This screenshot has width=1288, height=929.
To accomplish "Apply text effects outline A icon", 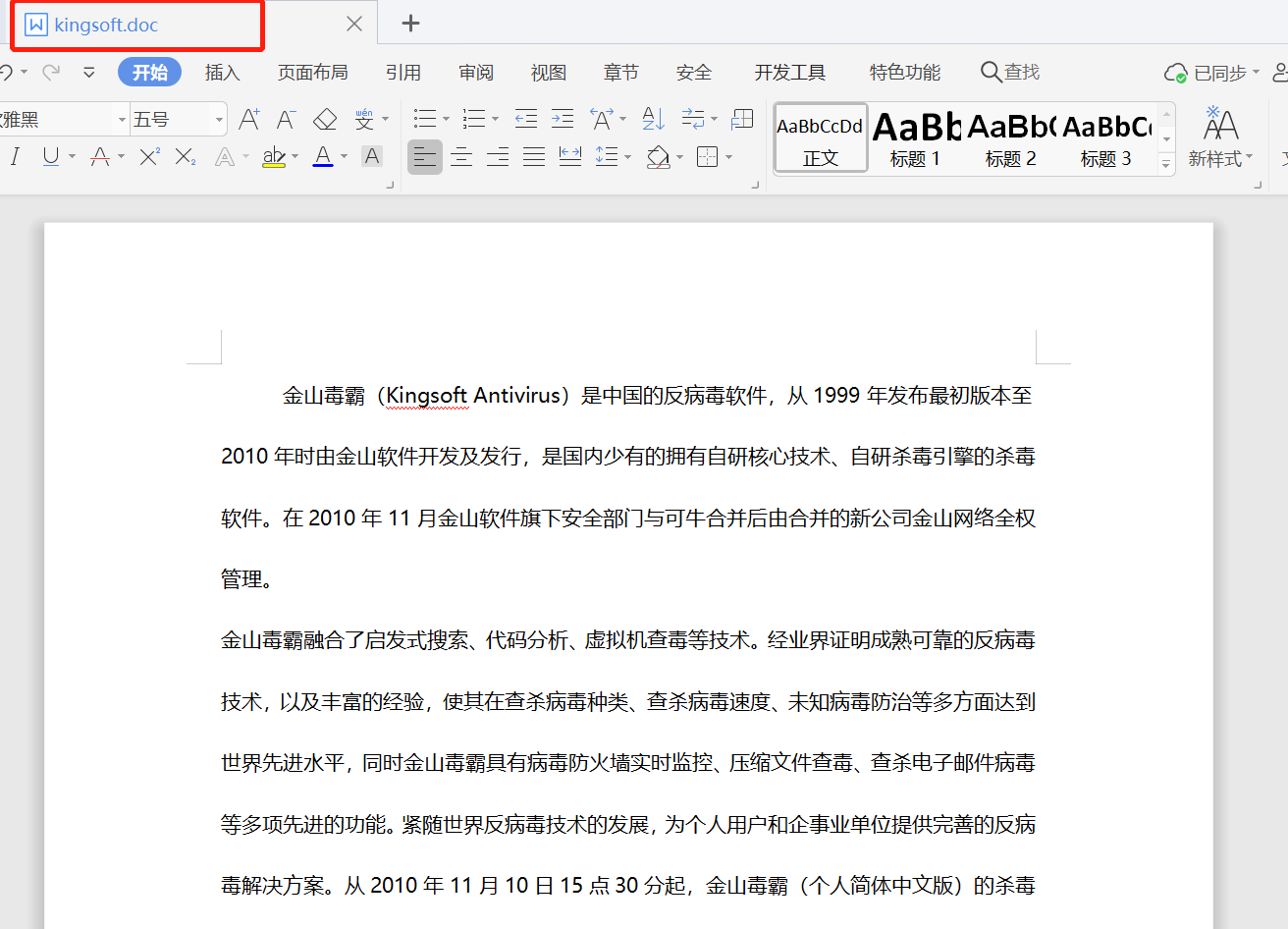I will coord(224,156).
